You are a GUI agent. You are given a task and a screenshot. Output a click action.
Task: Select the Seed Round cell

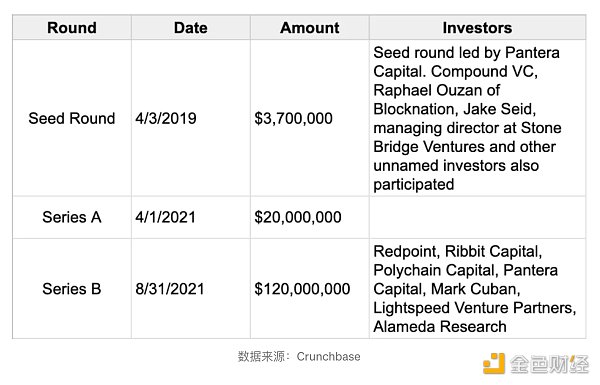(72, 118)
